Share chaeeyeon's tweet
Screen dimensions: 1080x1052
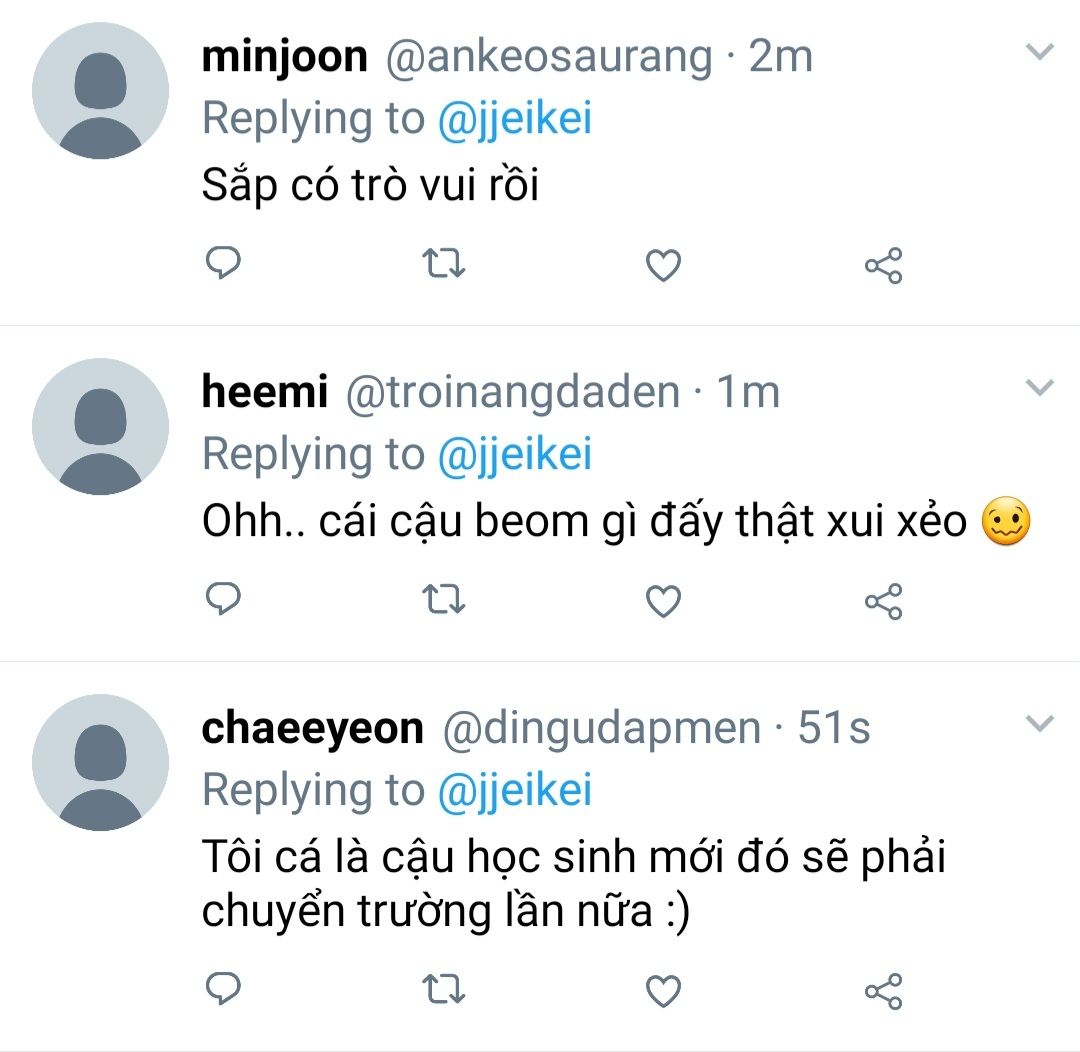[x=884, y=991]
